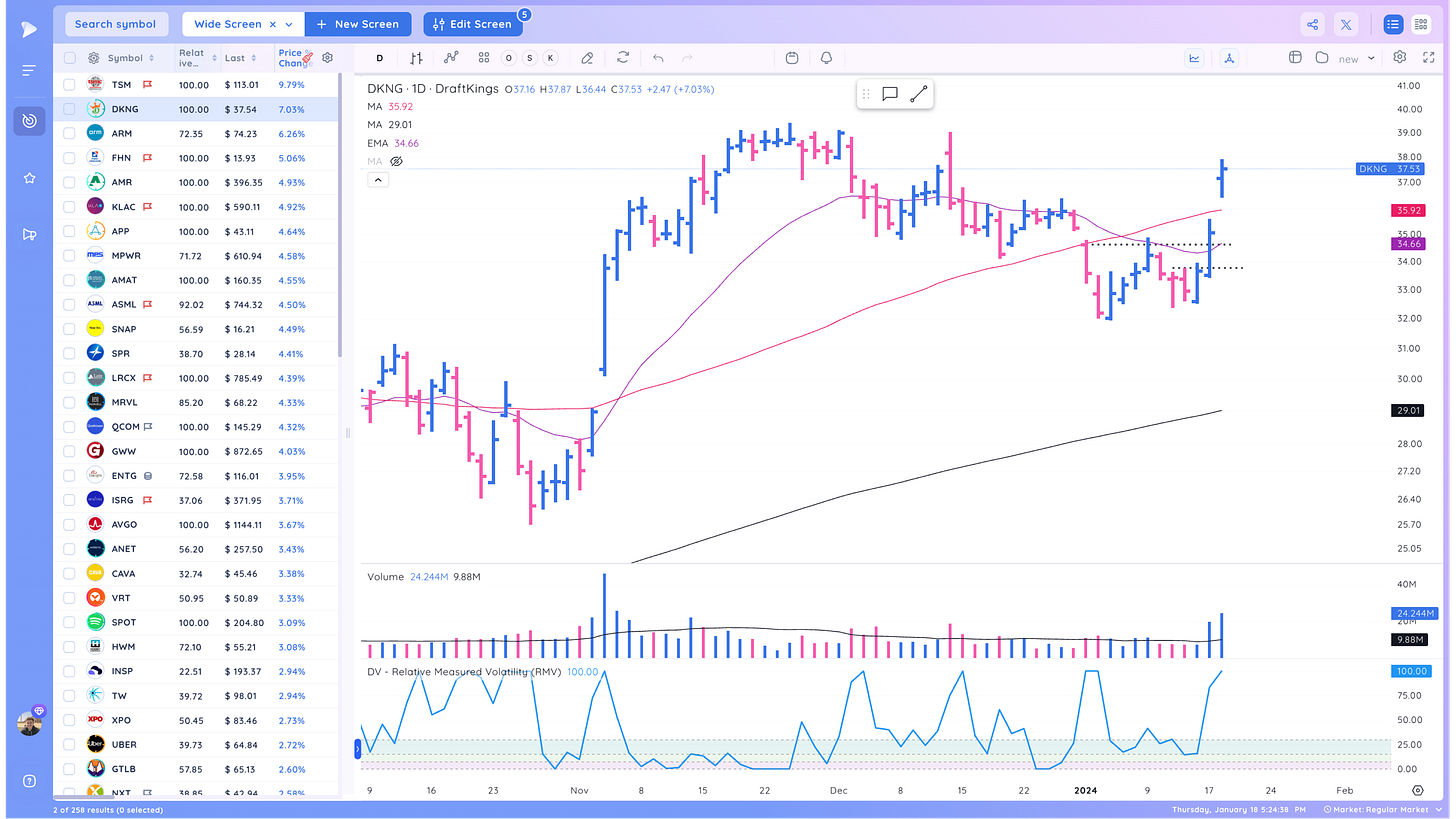Image resolution: width=1456 pixels, height=819 pixels.
Task: Open the hamburger menu icon in sidebar
Action: coord(29,70)
